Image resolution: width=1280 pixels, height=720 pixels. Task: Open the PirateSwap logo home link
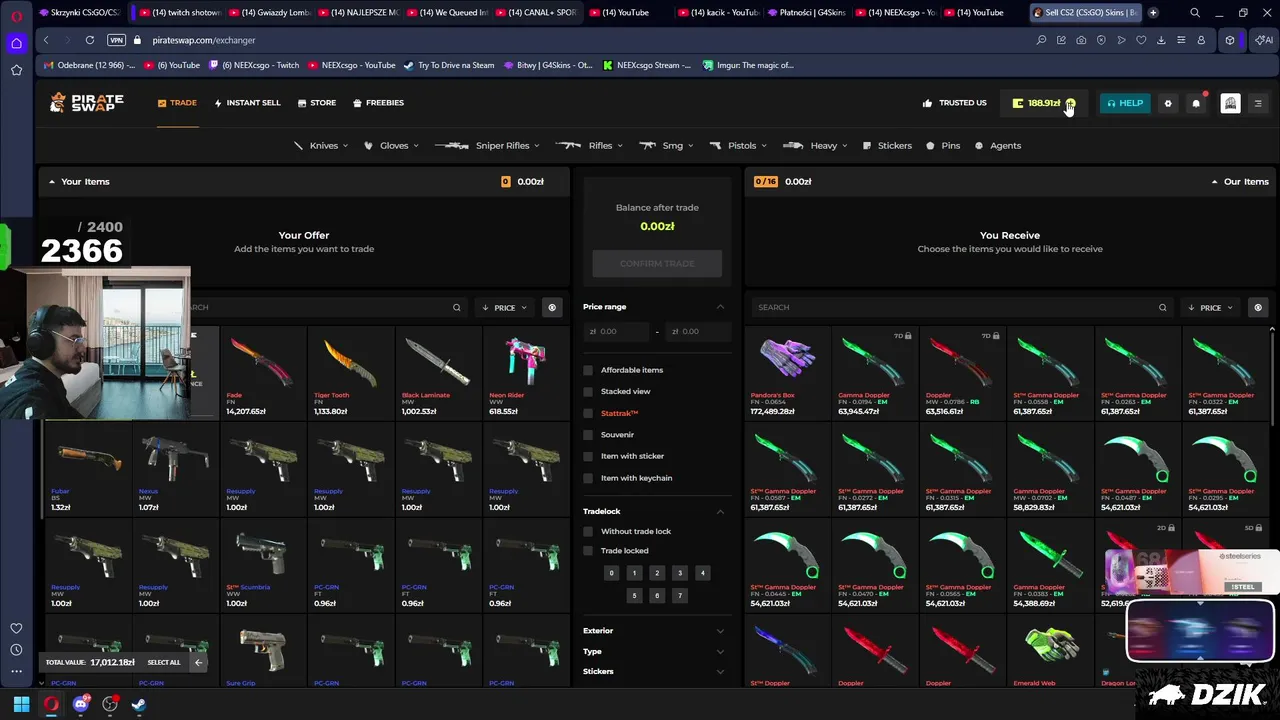pyautogui.click(x=87, y=102)
